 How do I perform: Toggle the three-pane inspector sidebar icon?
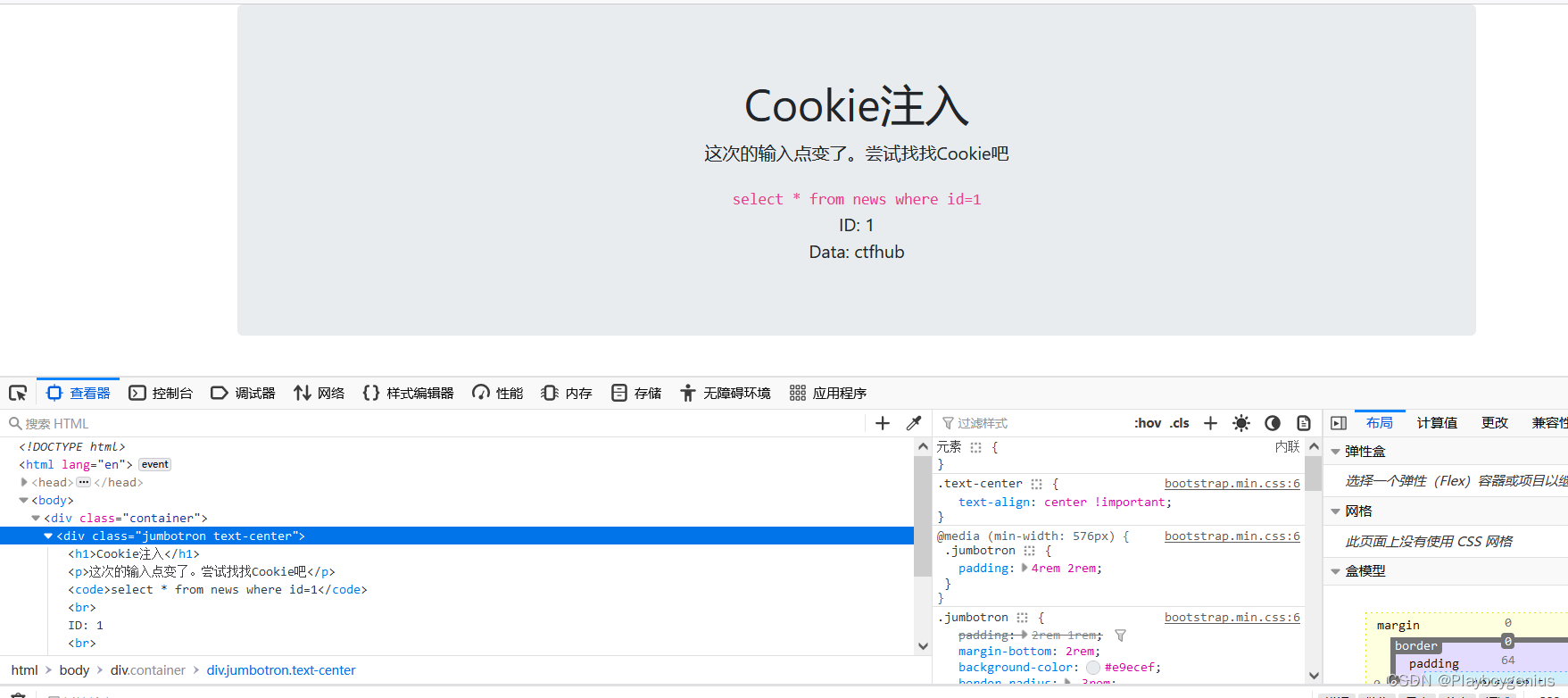pos(1339,423)
